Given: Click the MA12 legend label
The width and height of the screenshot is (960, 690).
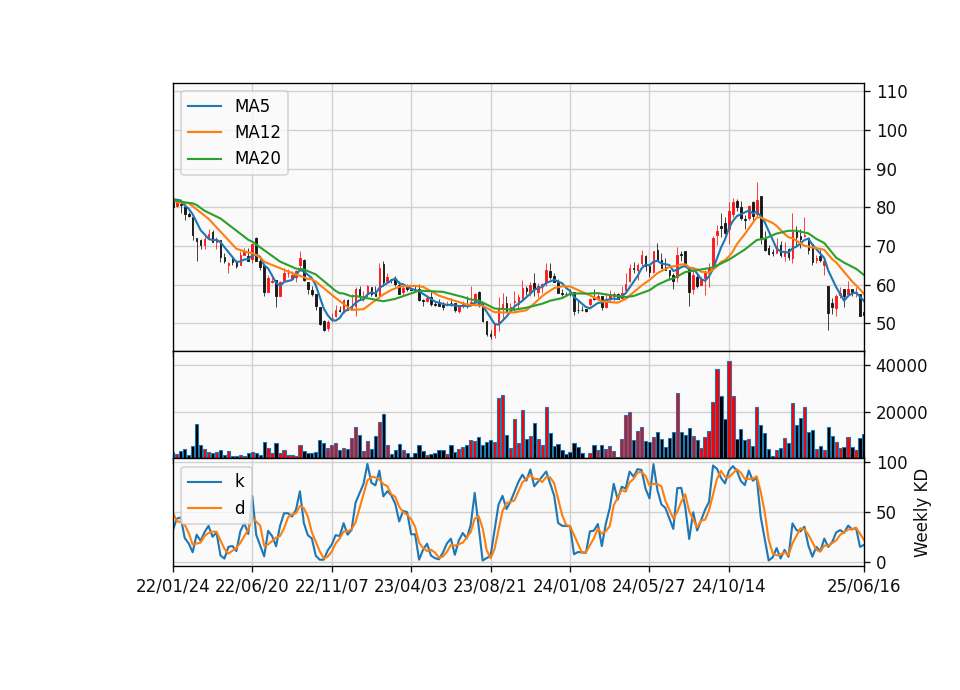Looking at the screenshot, I should click(257, 132).
